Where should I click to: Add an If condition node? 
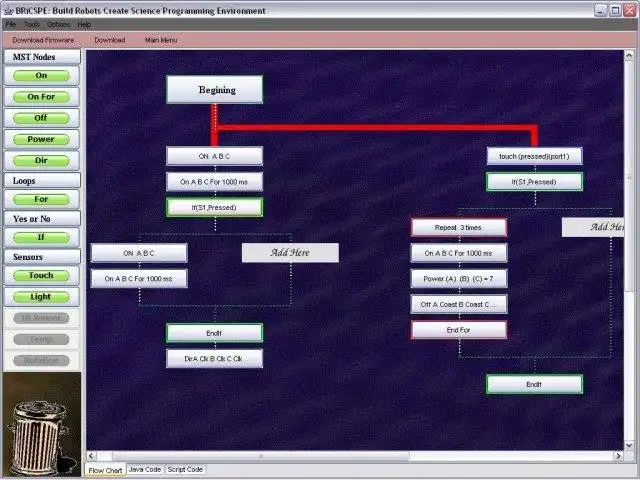point(41,237)
